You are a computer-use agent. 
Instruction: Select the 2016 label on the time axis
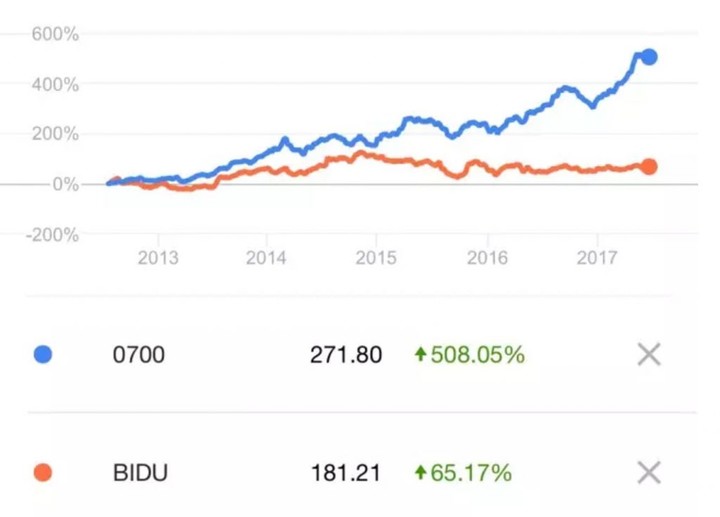point(487,258)
